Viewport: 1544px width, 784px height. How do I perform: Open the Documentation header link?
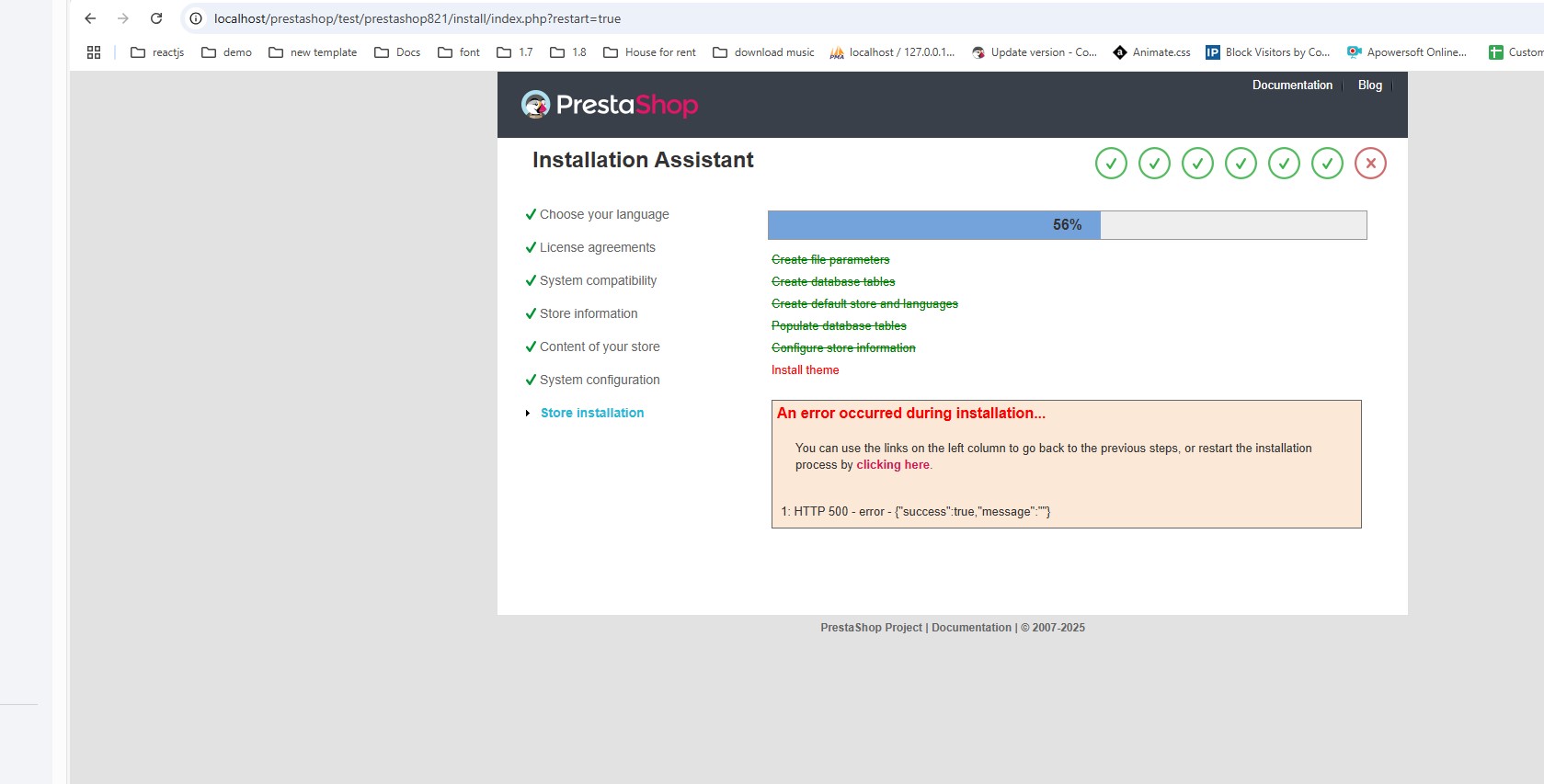click(x=1292, y=85)
